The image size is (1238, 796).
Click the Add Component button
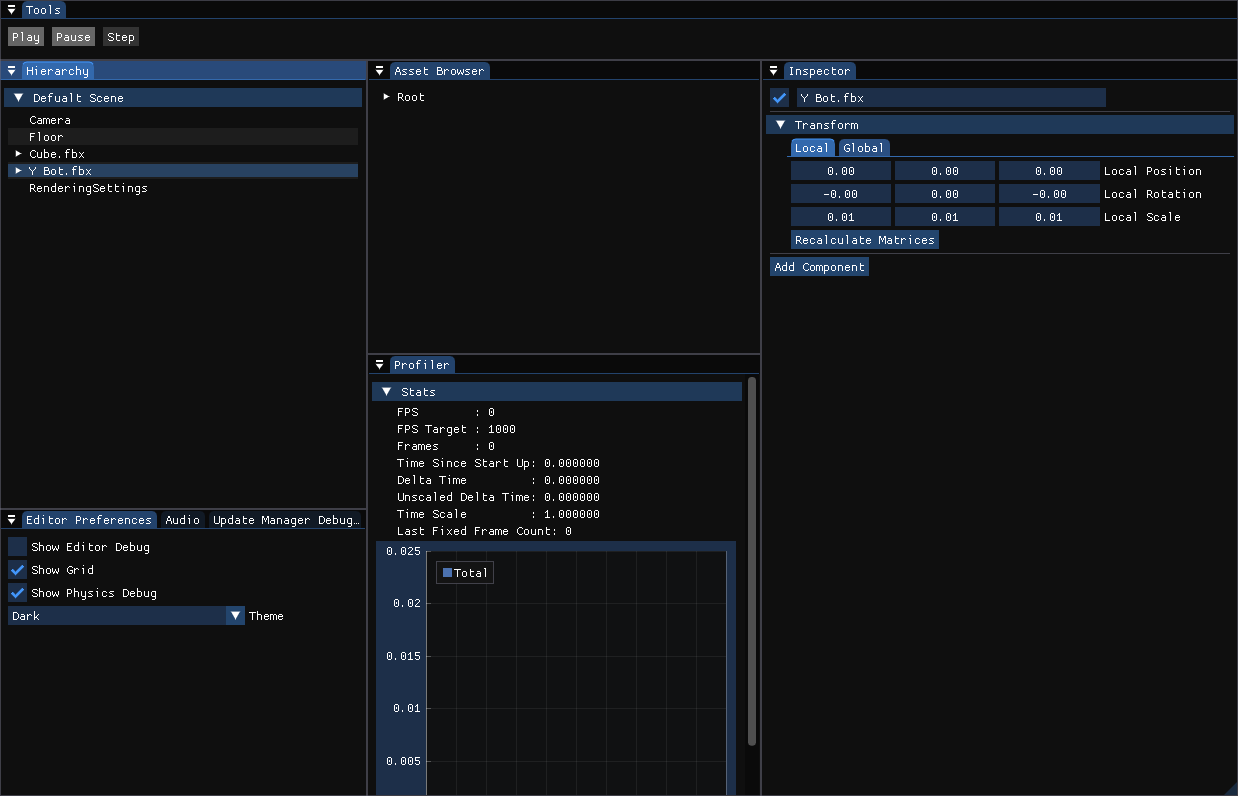pos(819,267)
